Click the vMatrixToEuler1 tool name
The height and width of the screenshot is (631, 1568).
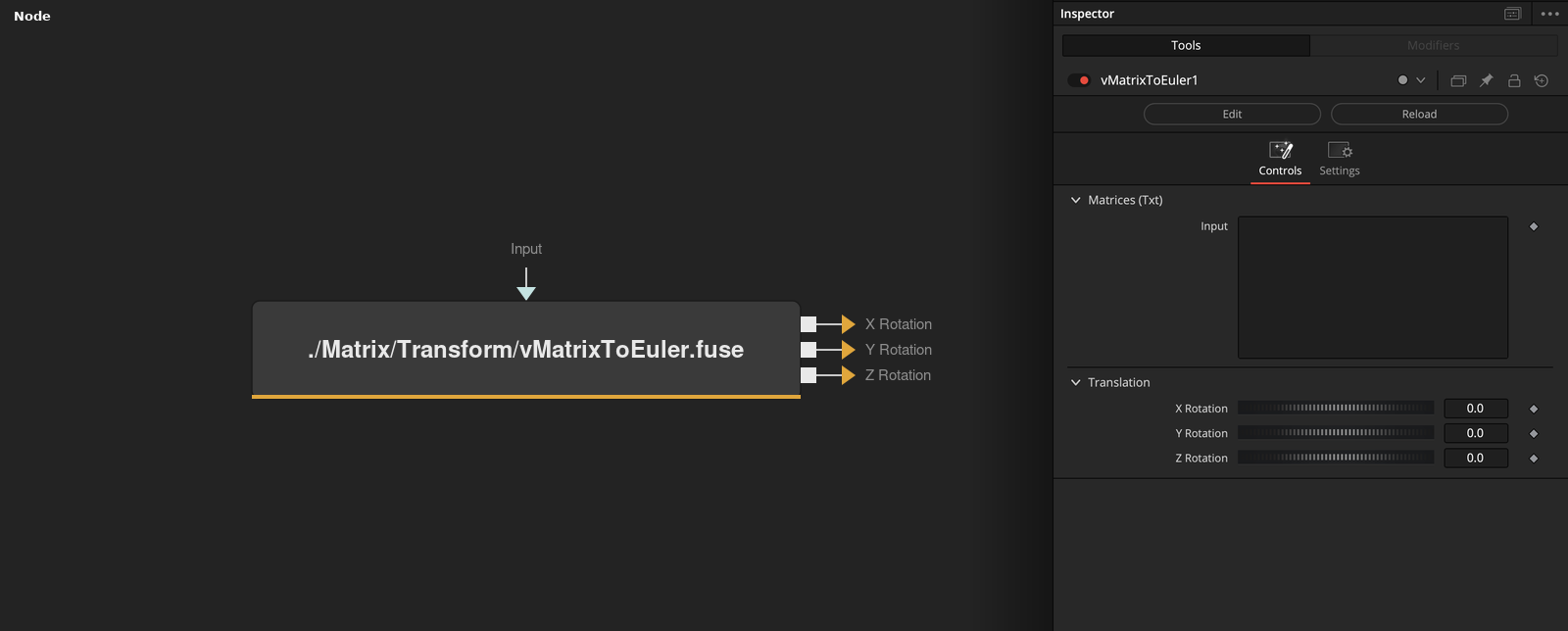coord(1150,80)
